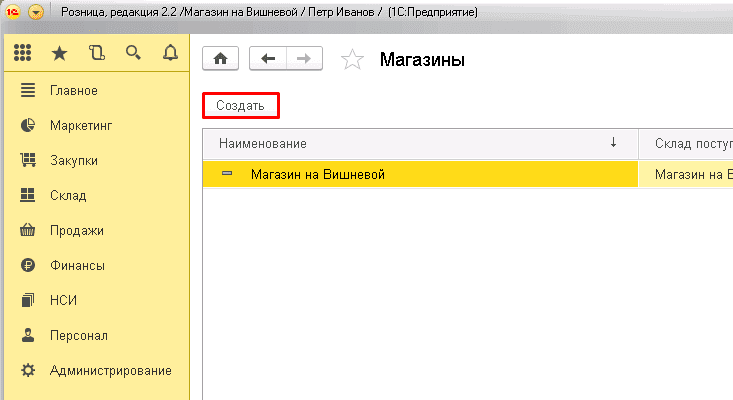Navigate back with the left arrow
The width and height of the screenshot is (733, 400).
pyautogui.click(x=267, y=59)
